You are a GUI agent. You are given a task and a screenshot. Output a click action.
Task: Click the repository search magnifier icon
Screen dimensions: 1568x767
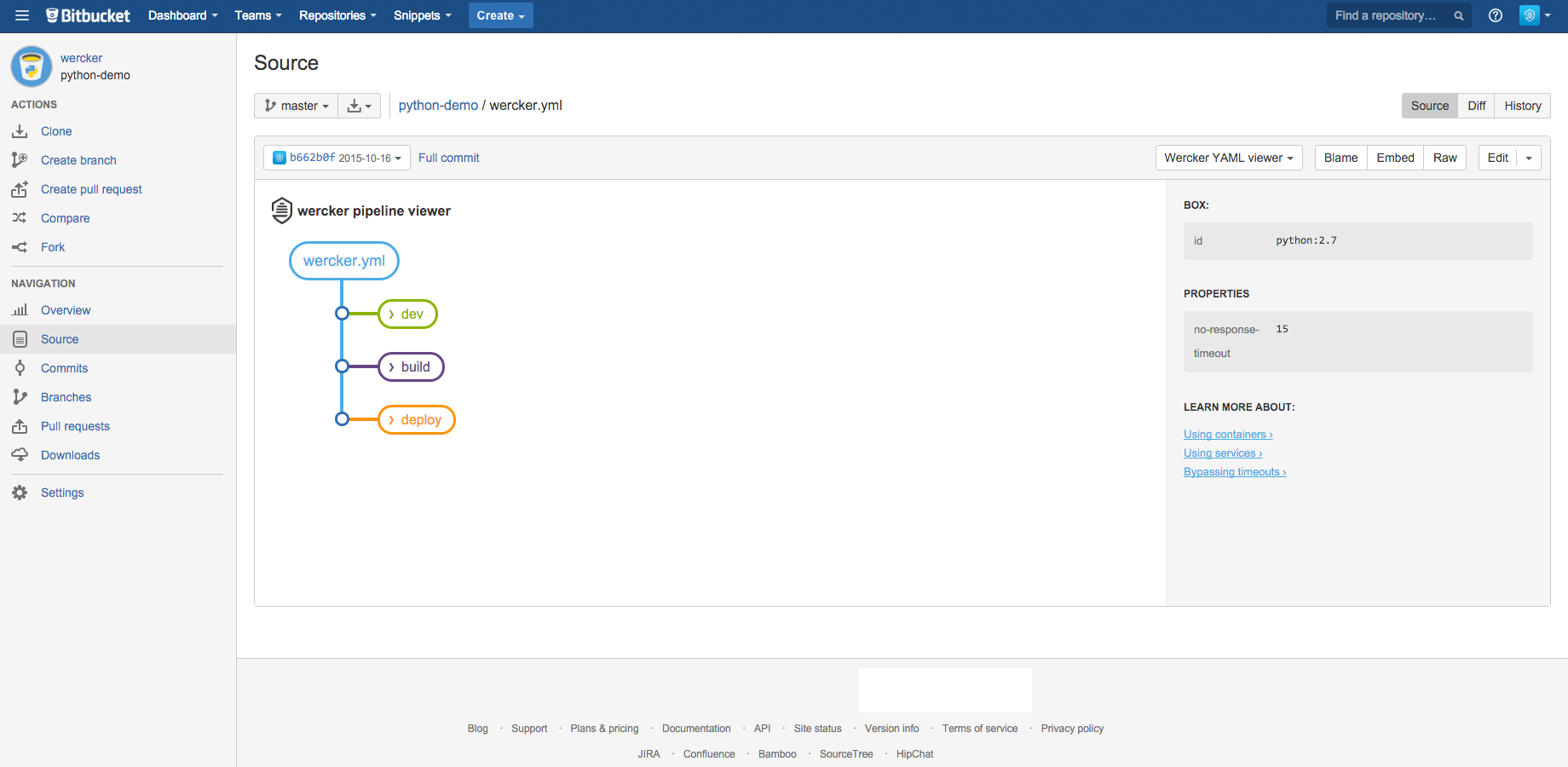(1459, 15)
